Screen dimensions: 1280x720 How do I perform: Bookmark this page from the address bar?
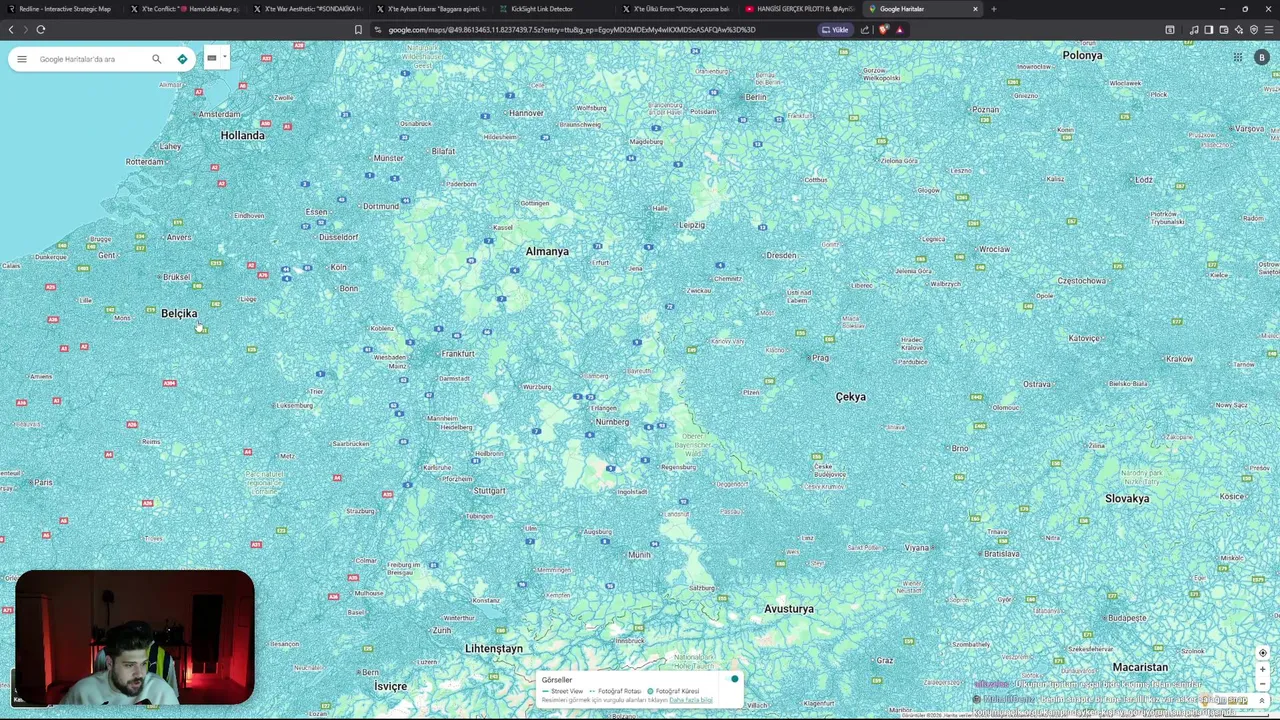(358, 29)
